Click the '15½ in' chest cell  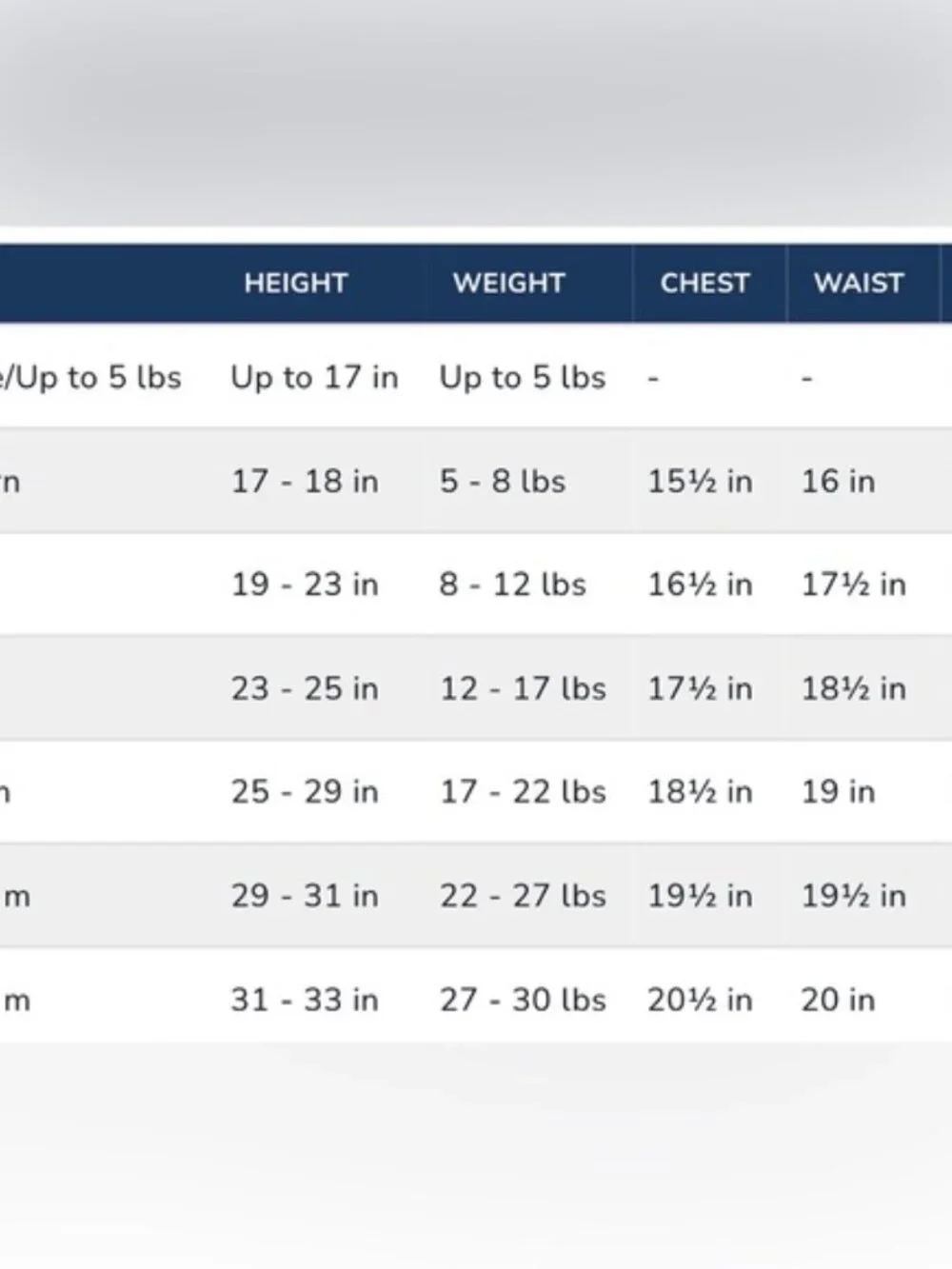click(700, 481)
